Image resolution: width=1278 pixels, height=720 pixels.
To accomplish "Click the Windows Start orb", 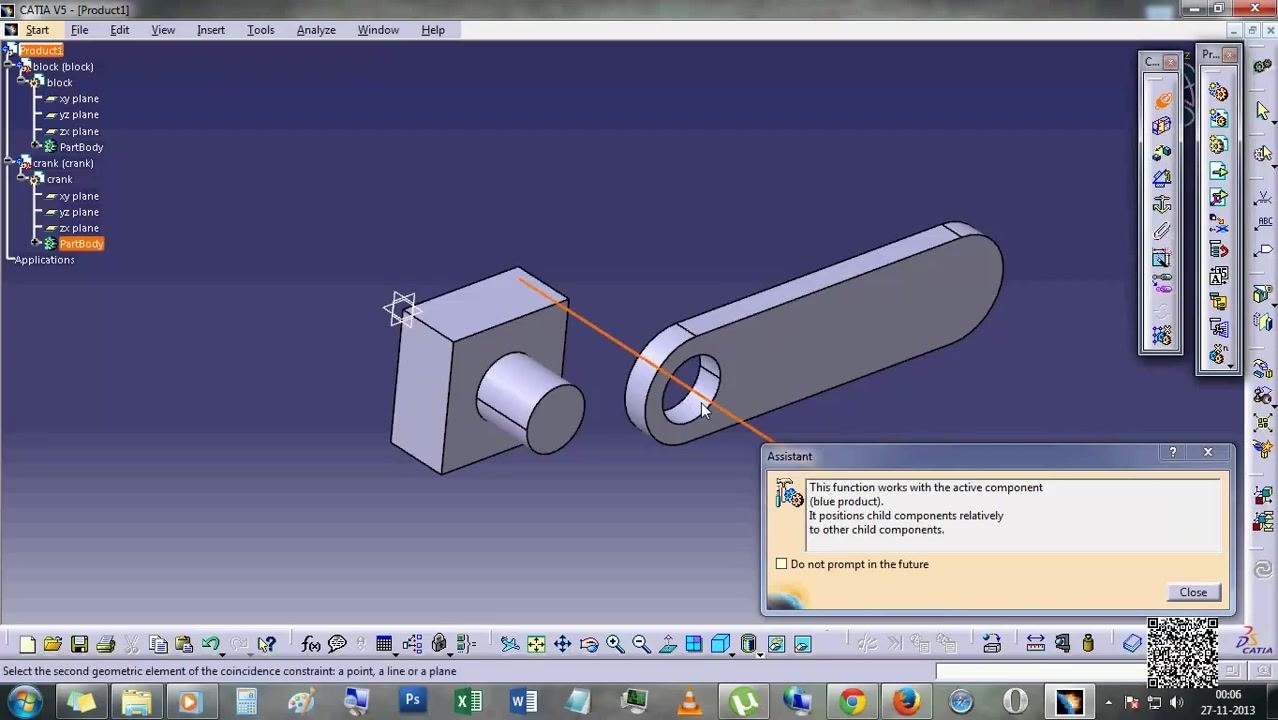I will (23, 702).
